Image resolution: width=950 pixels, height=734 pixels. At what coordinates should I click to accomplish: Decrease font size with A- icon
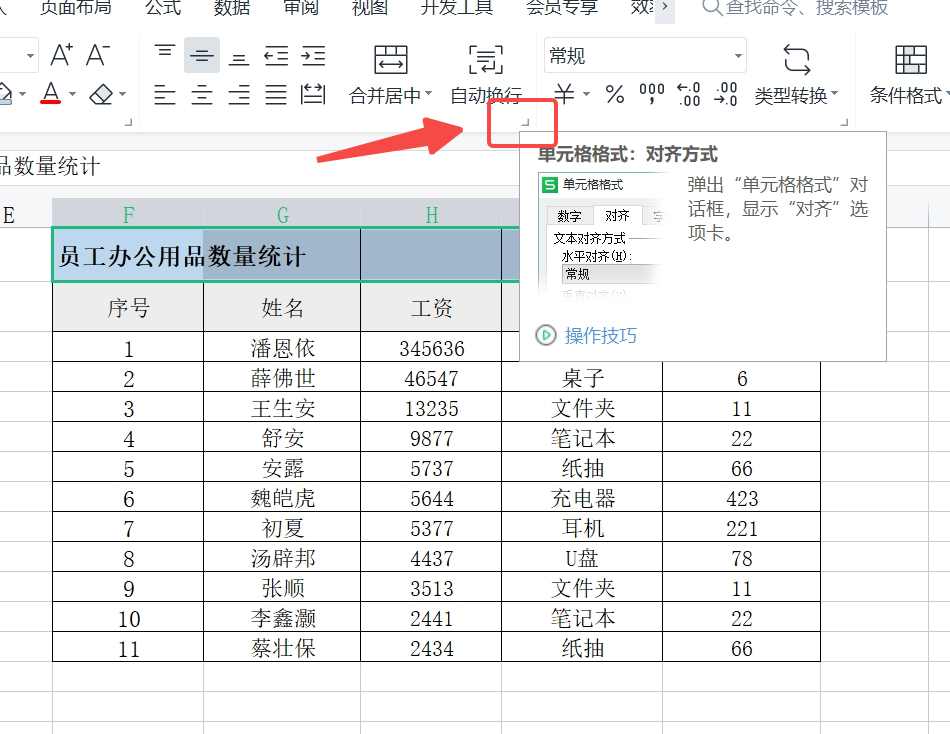pyautogui.click(x=98, y=55)
